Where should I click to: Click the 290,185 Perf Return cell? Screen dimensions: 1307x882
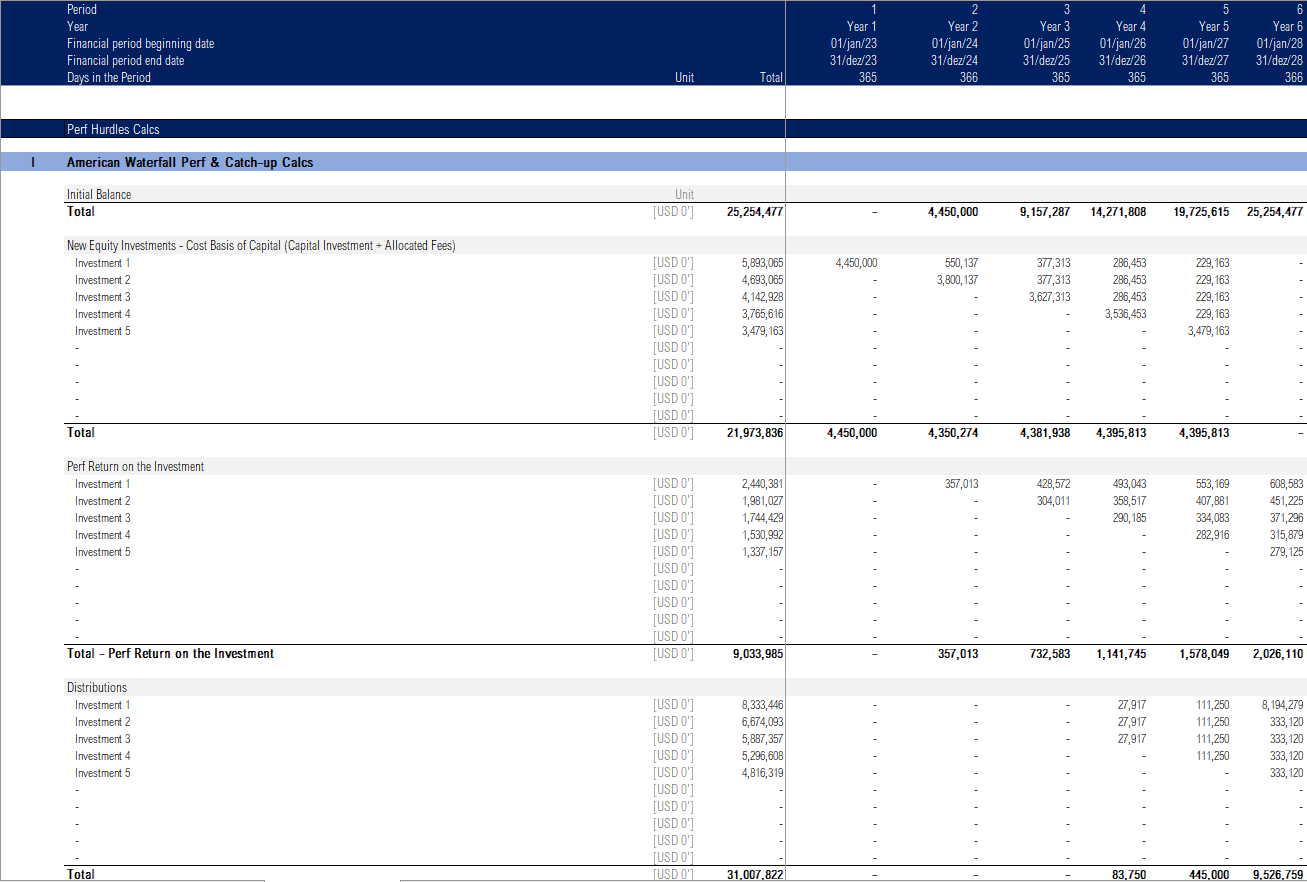1130,518
